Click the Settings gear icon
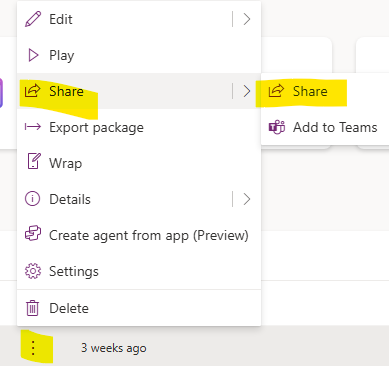Image resolution: width=389 pixels, height=366 pixels. coord(33,271)
